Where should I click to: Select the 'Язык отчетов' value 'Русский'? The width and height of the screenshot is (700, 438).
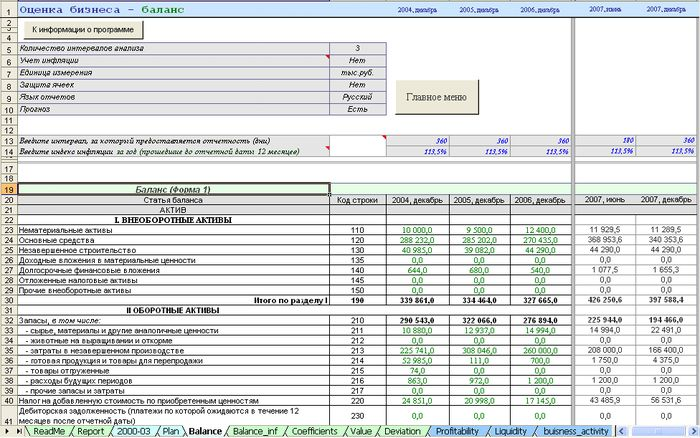click(358, 97)
